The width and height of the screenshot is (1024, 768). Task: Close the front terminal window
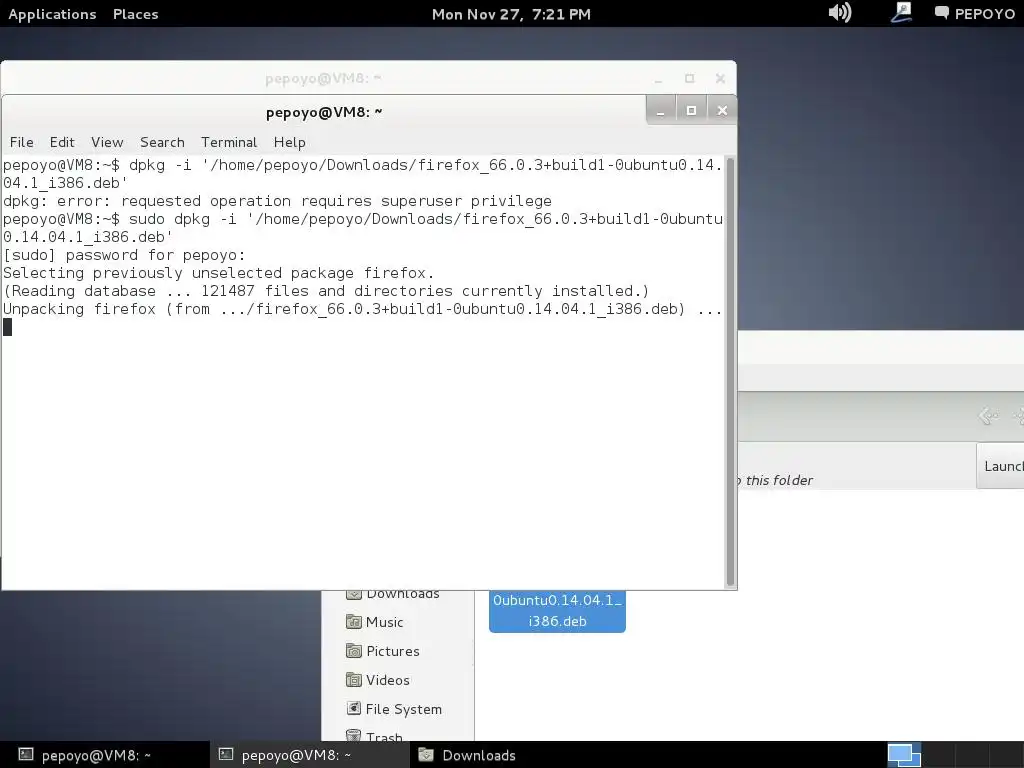[722, 111]
